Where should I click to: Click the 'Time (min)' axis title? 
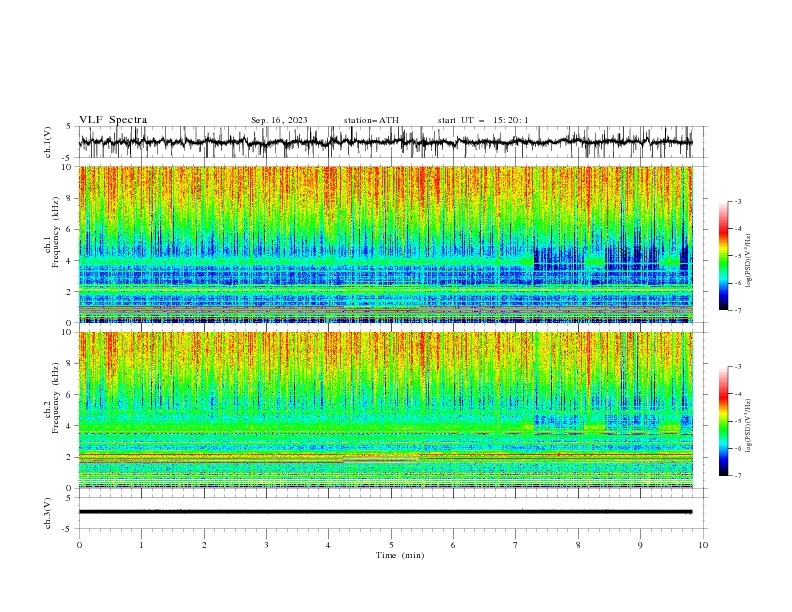400,555
